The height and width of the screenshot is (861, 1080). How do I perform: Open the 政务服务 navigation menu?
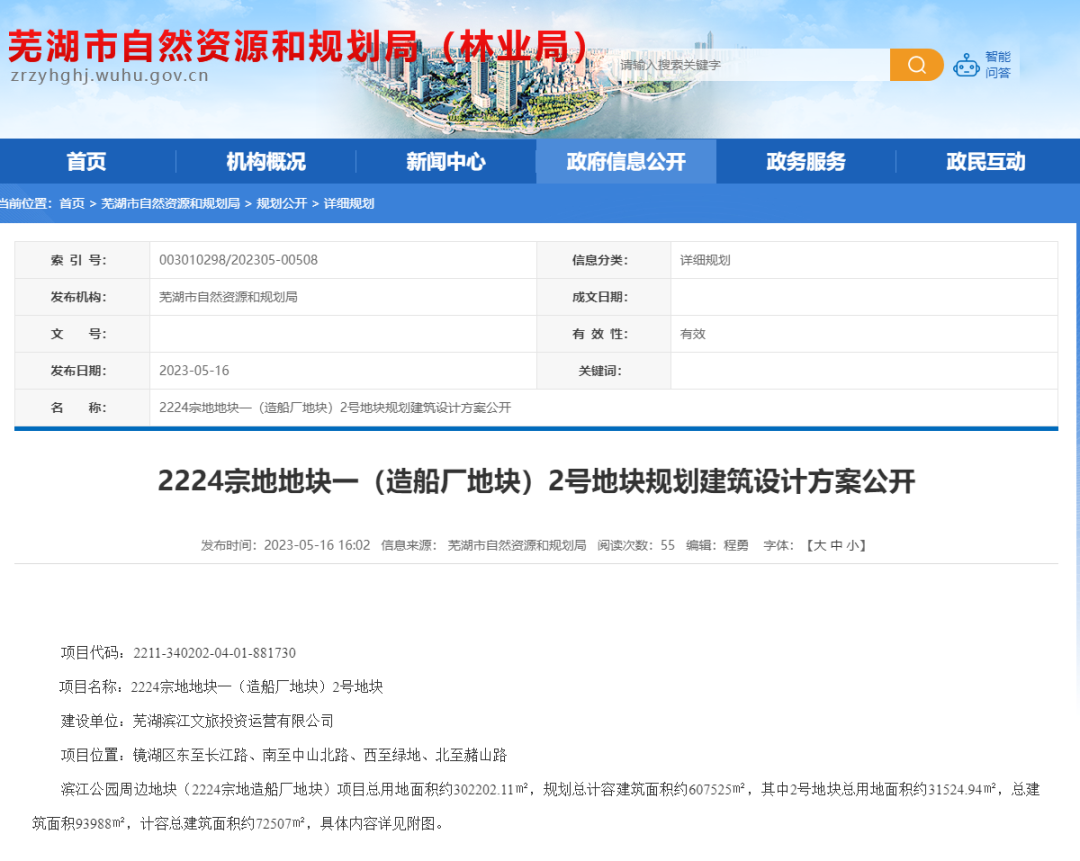click(806, 161)
